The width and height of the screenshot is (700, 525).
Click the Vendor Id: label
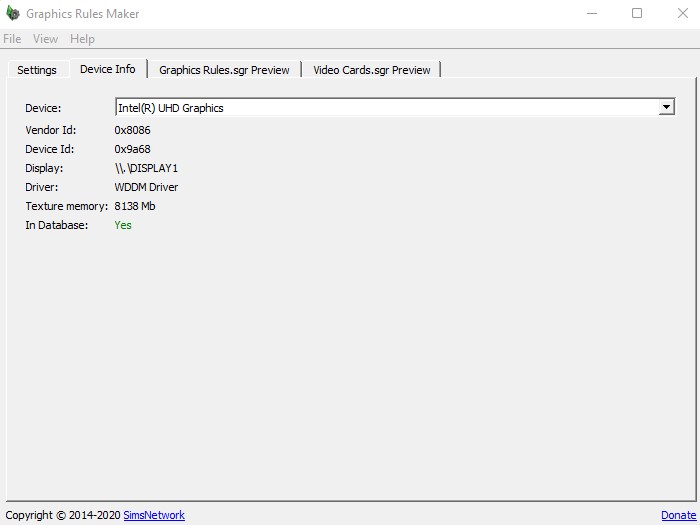pos(50,130)
